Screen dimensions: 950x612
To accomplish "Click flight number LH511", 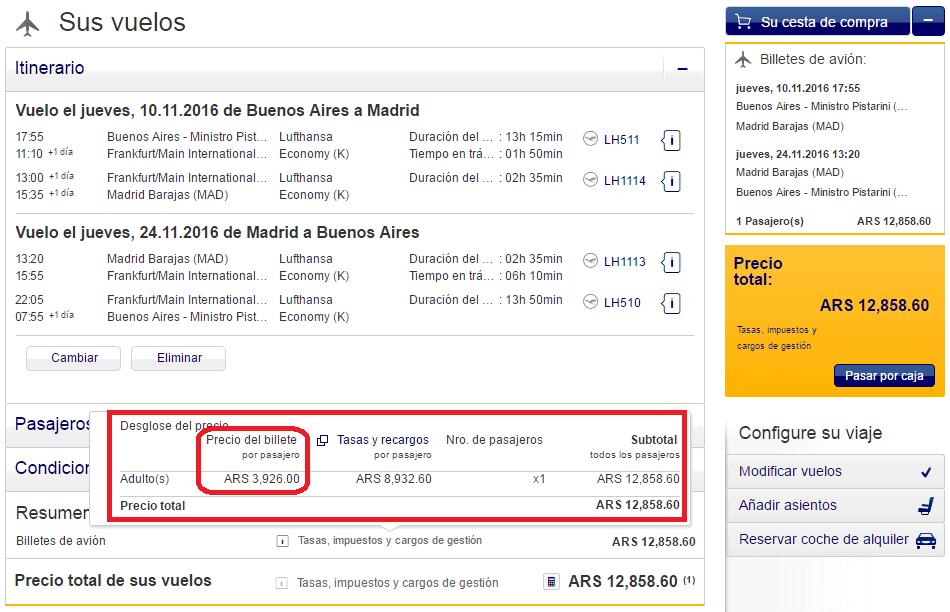I will 621,140.
